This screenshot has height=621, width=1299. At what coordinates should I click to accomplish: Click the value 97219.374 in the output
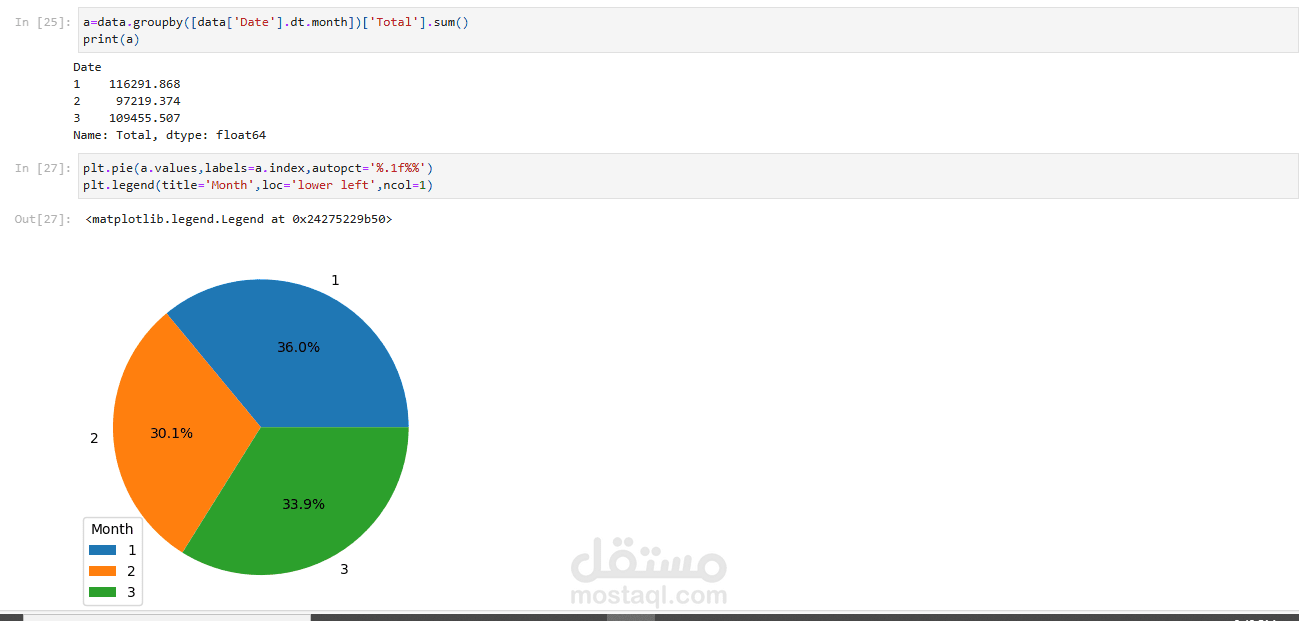[x=148, y=101]
